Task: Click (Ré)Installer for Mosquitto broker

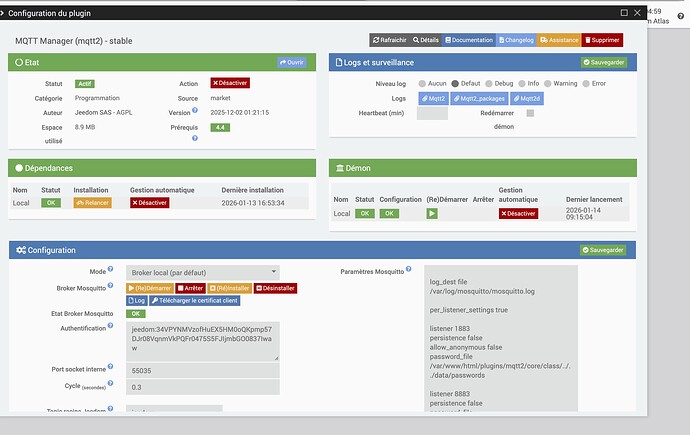Action: [229, 288]
